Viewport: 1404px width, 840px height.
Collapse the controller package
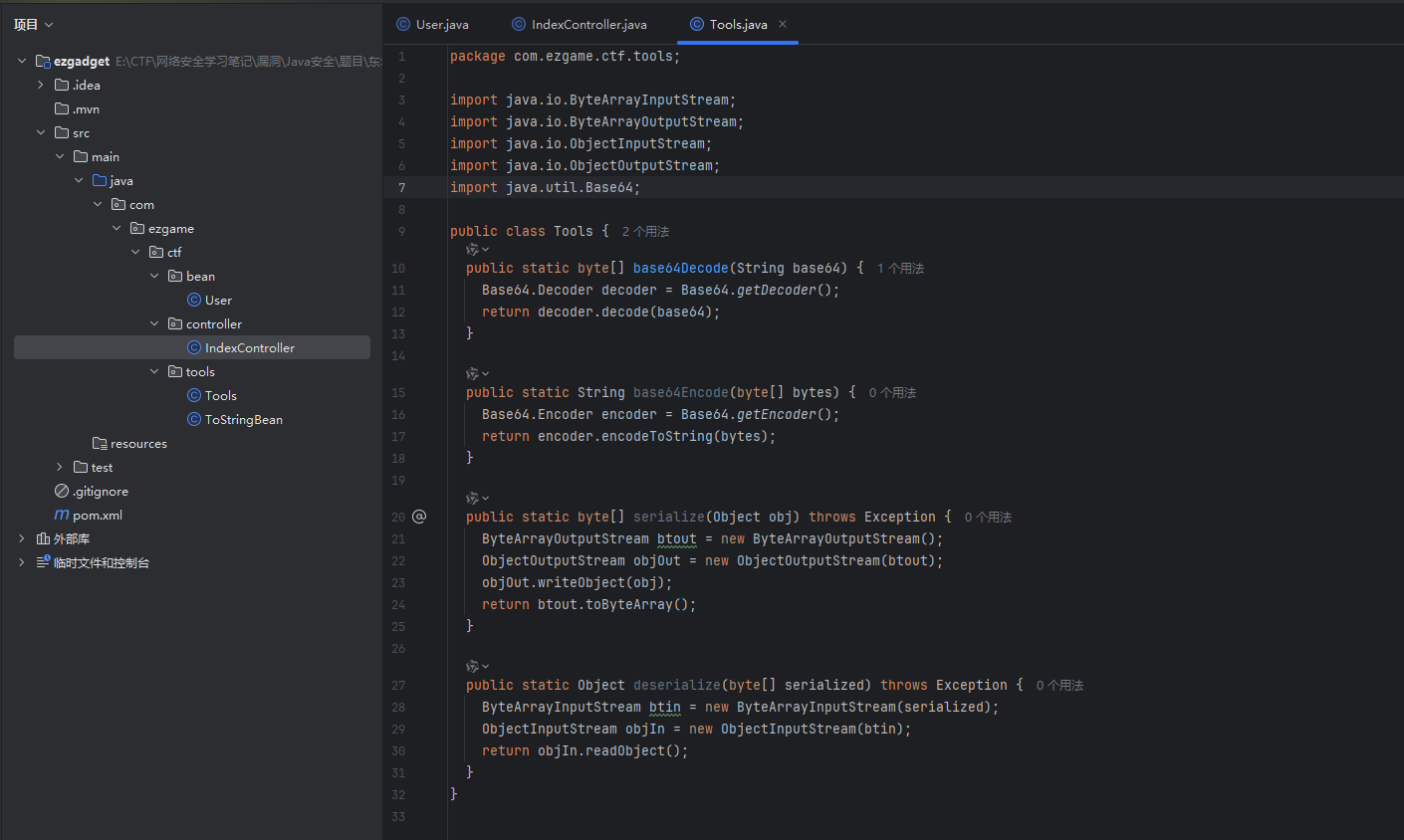(x=154, y=324)
